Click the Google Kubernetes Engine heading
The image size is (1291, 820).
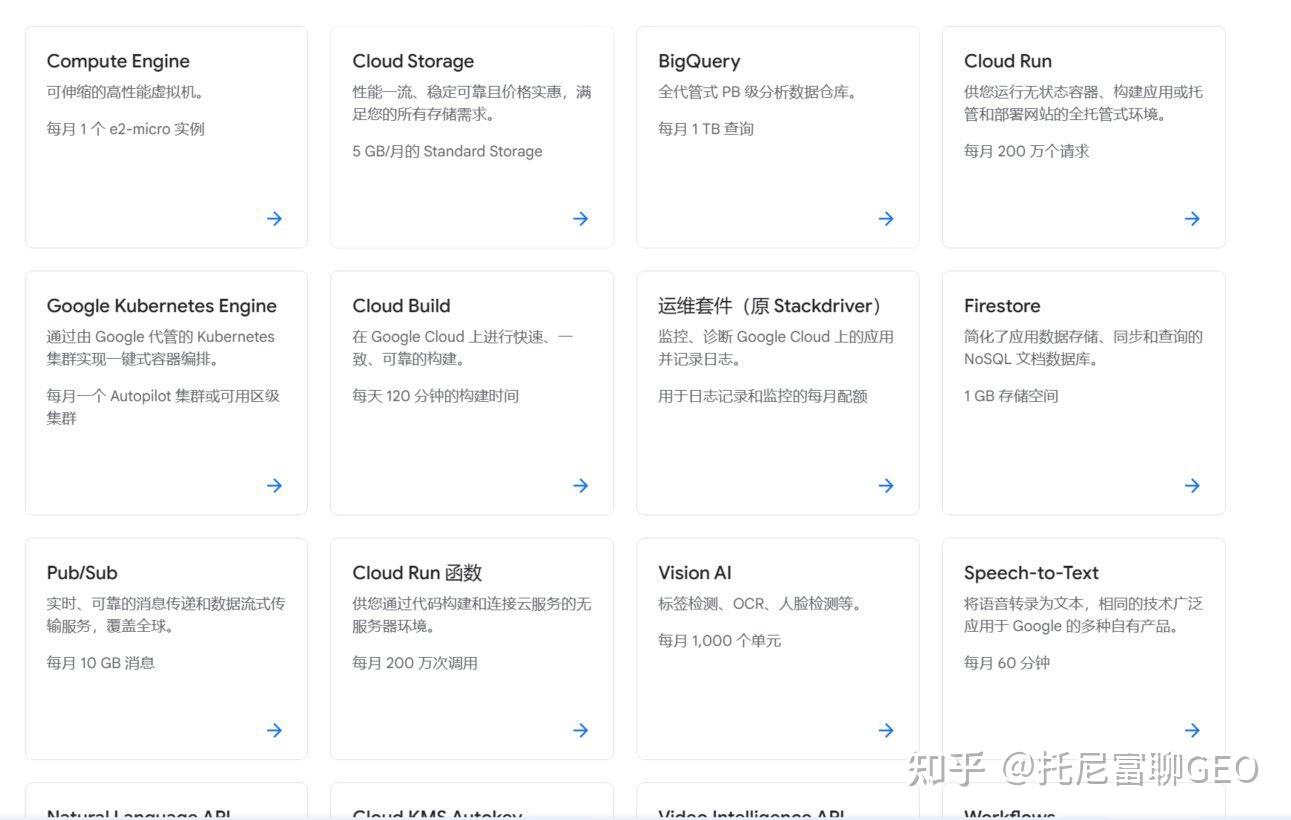click(x=162, y=306)
